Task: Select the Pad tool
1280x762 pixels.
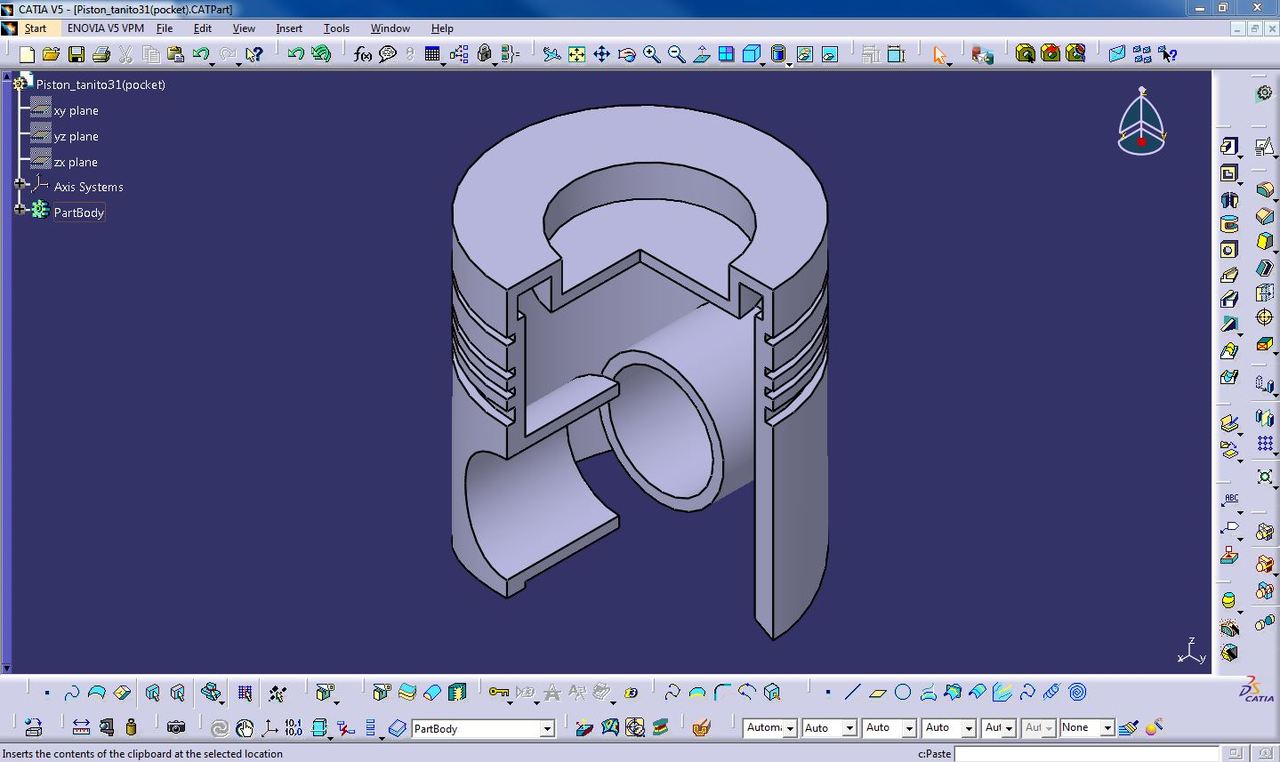Action: (1229, 146)
